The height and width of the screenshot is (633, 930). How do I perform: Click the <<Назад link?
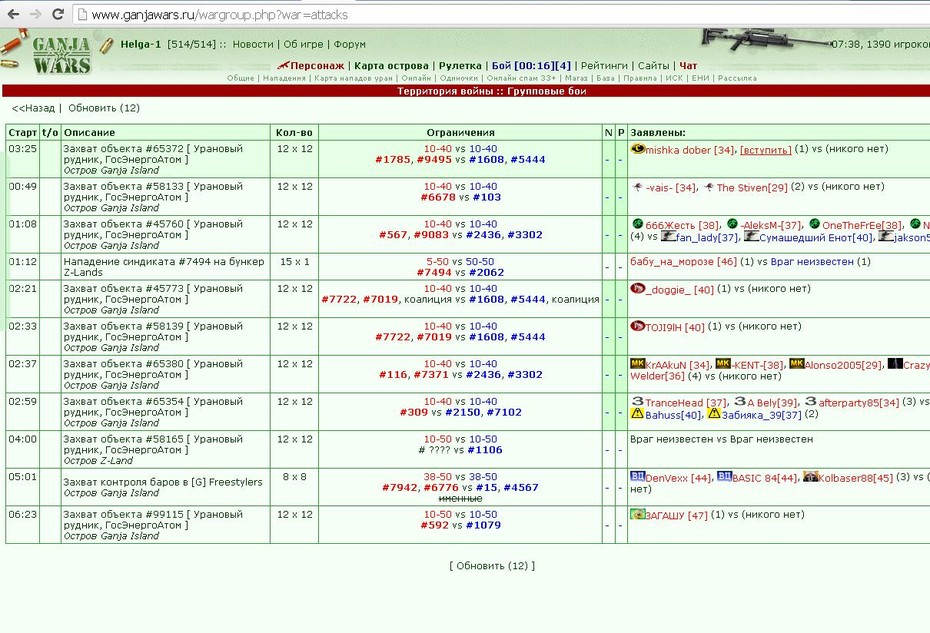click(x=33, y=108)
